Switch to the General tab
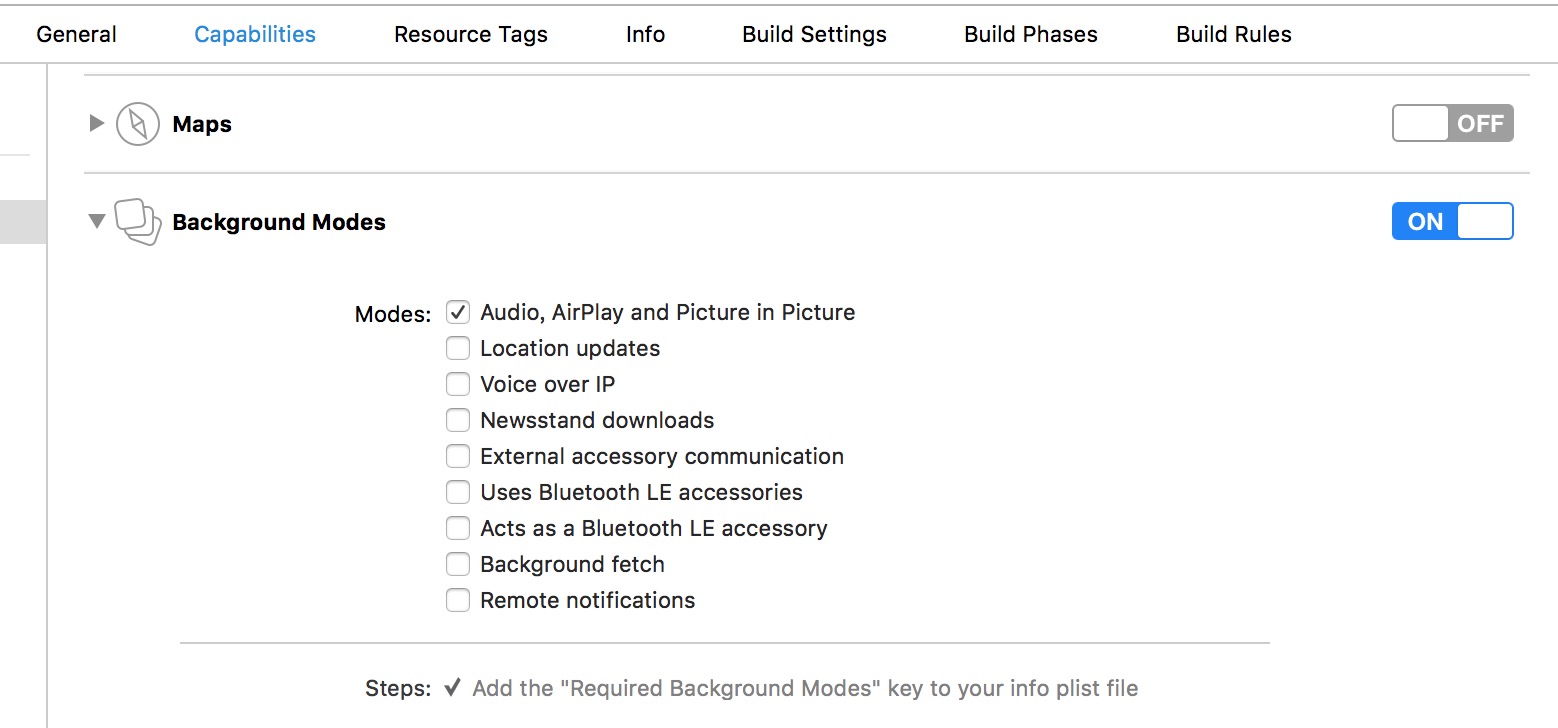Screen dimensions: 1558x728 76,34
